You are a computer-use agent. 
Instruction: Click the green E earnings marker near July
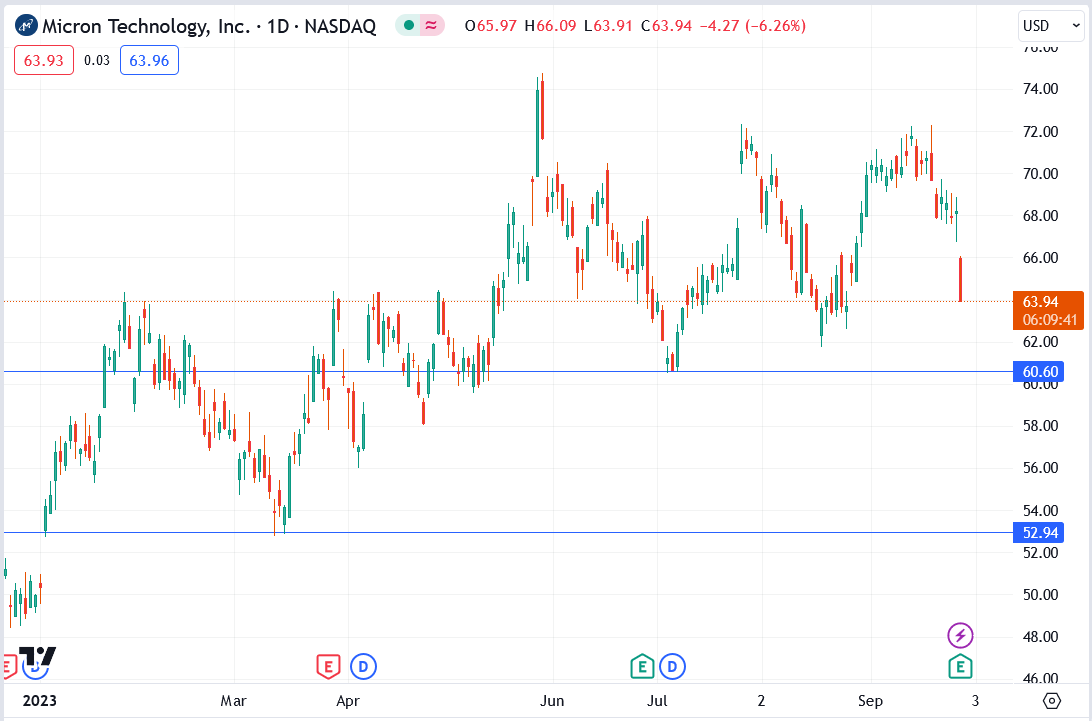pyautogui.click(x=642, y=667)
